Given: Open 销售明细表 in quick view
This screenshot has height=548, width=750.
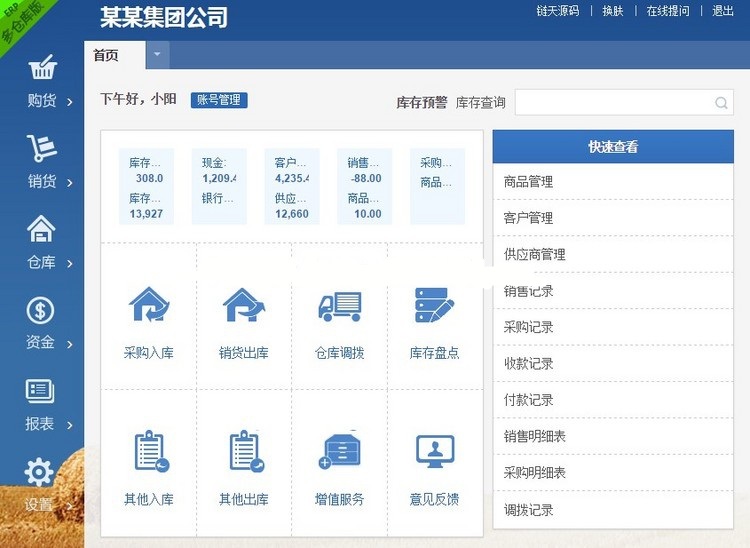Looking at the screenshot, I should click(x=613, y=436).
